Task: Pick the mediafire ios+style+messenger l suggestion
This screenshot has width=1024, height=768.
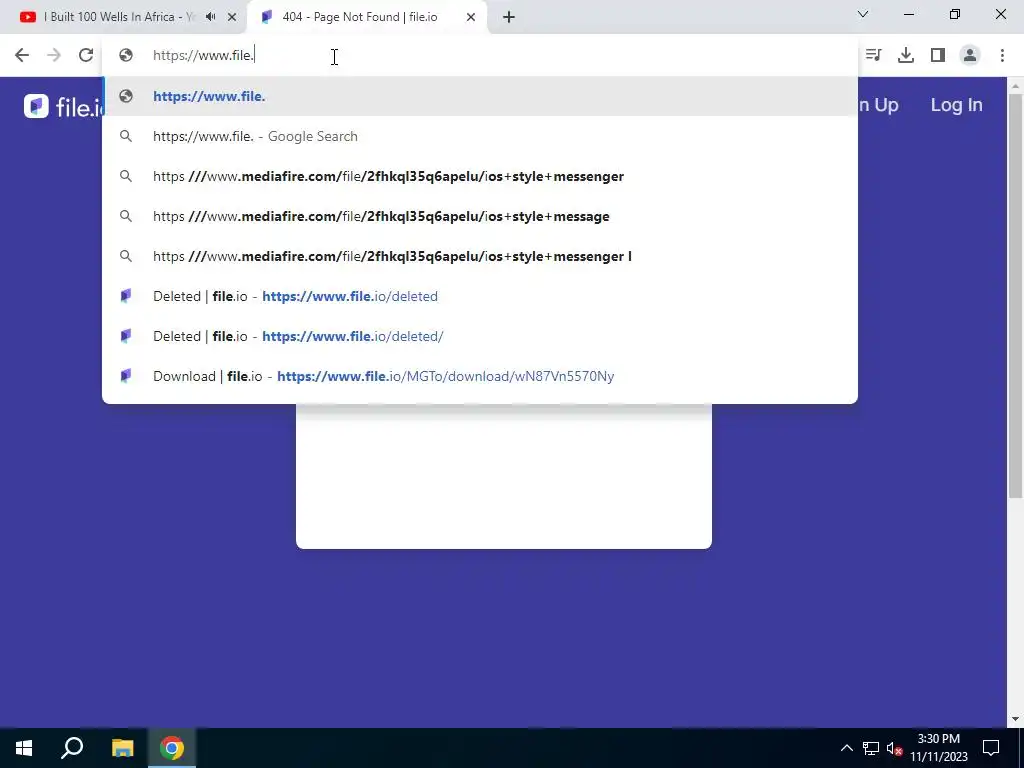Action: click(480, 256)
